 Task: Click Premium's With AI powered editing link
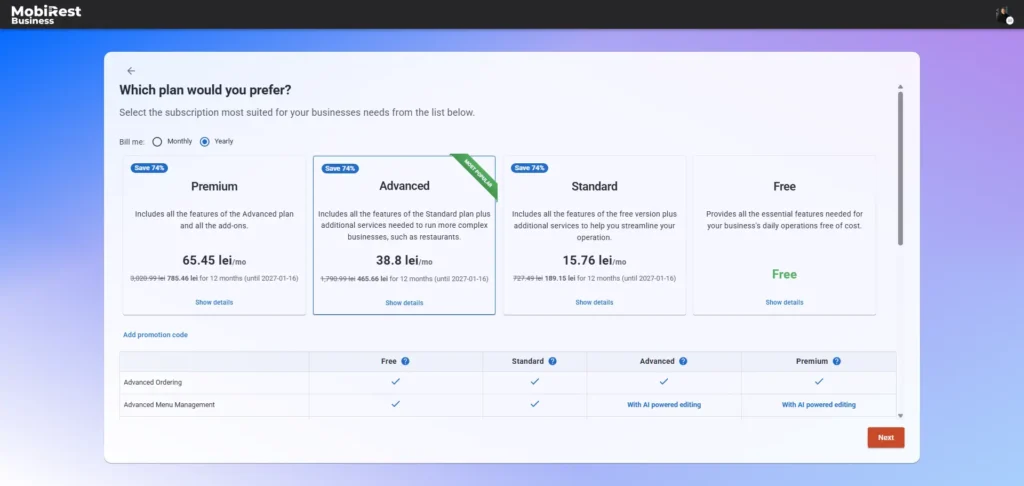coord(818,404)
